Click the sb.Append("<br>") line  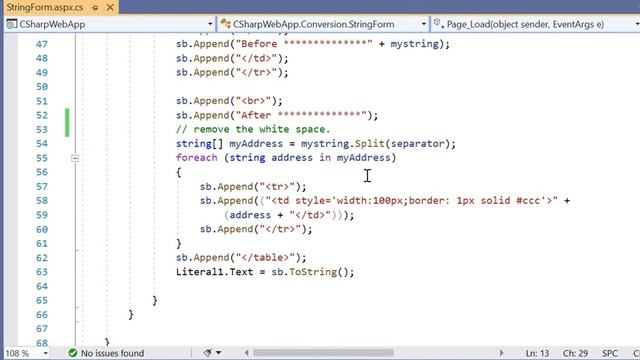tap(229, 101)
